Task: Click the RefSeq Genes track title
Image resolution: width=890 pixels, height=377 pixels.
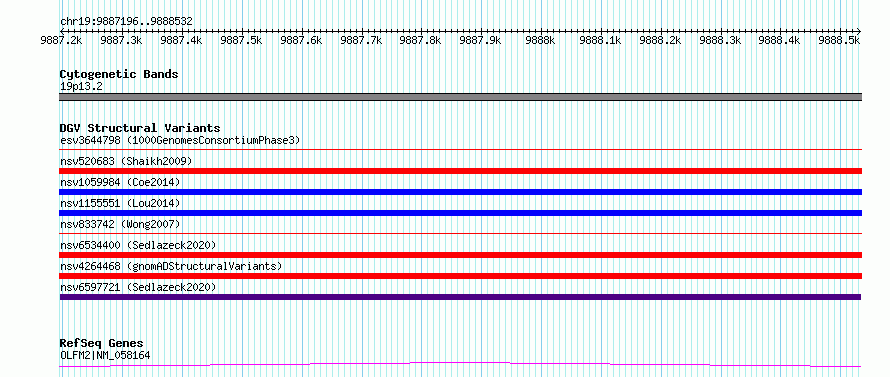Action: [x=101, y=344]
